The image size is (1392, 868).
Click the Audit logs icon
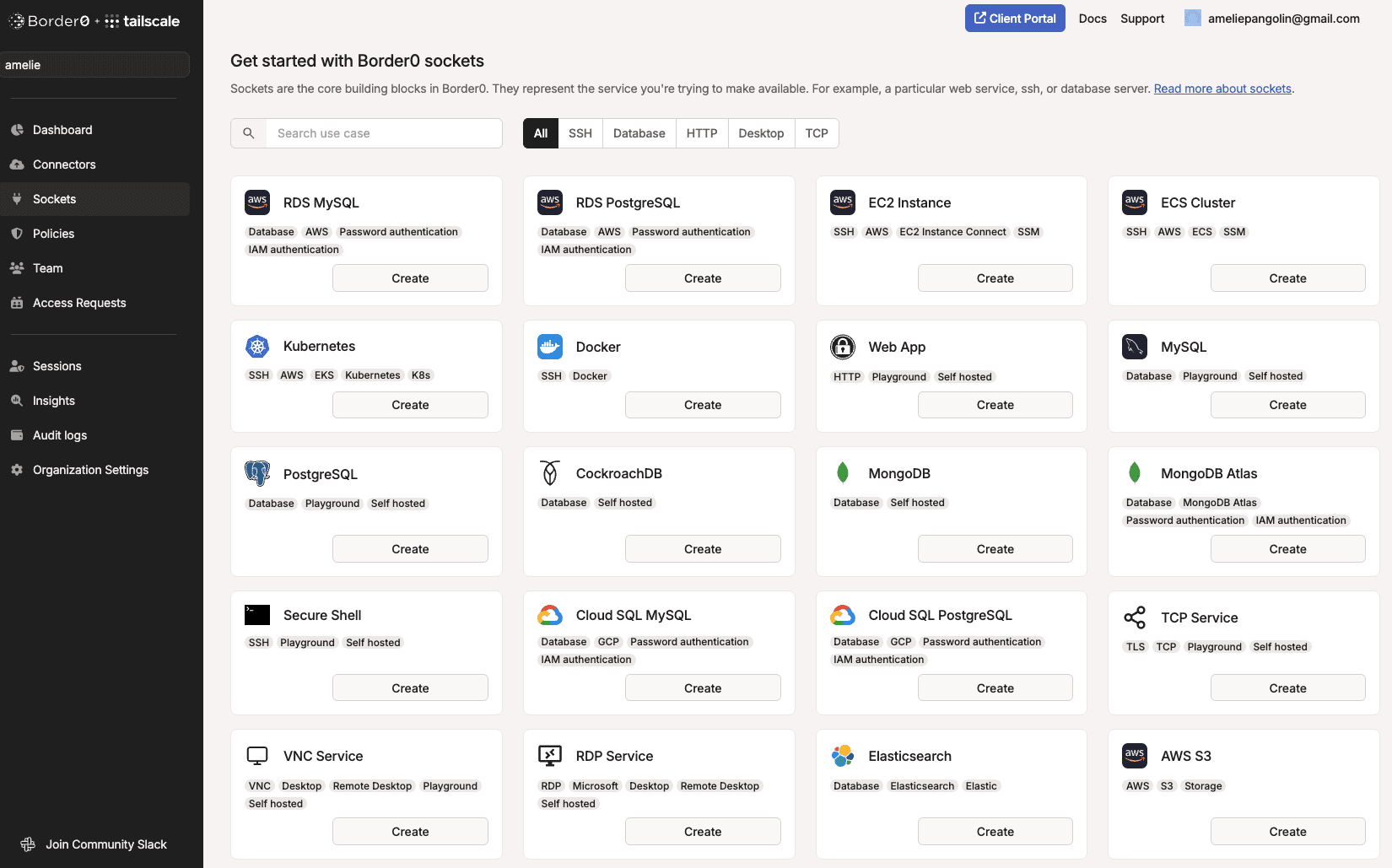click(17, 435)
